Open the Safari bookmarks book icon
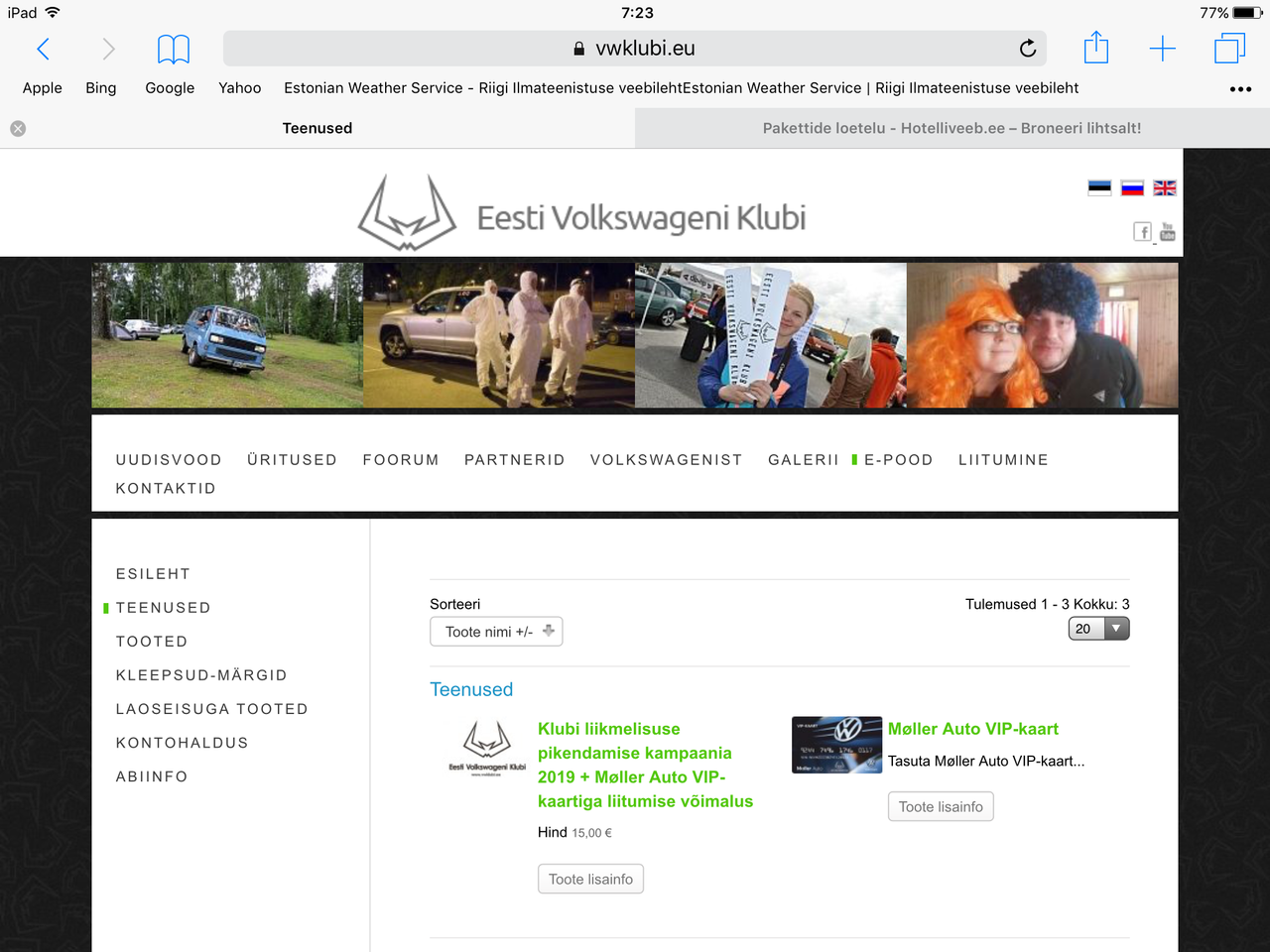 coord(174,49)
